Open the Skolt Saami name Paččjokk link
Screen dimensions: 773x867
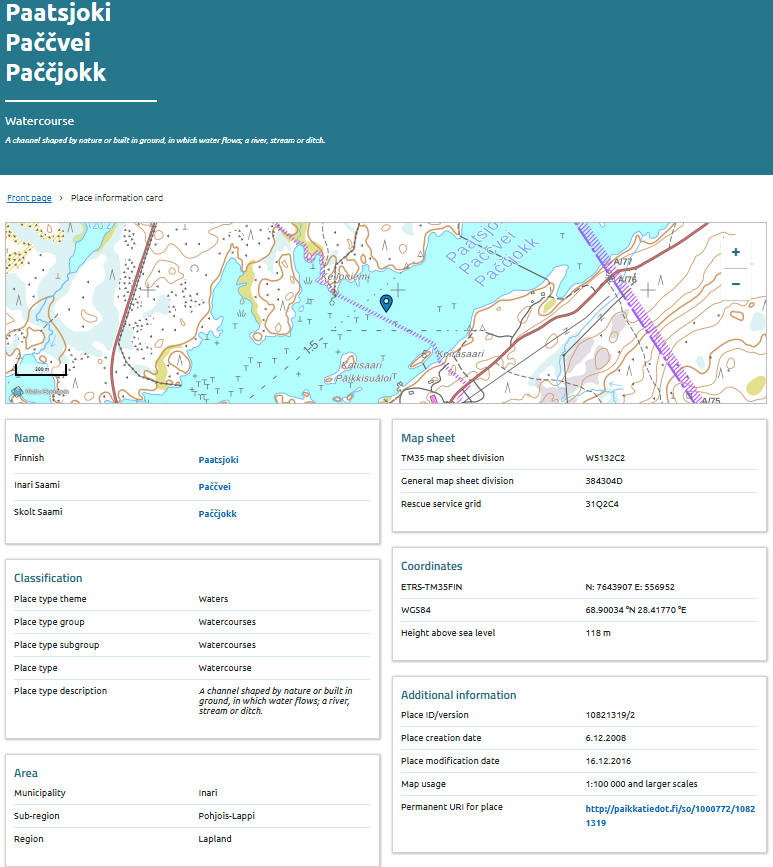[217, 514]
